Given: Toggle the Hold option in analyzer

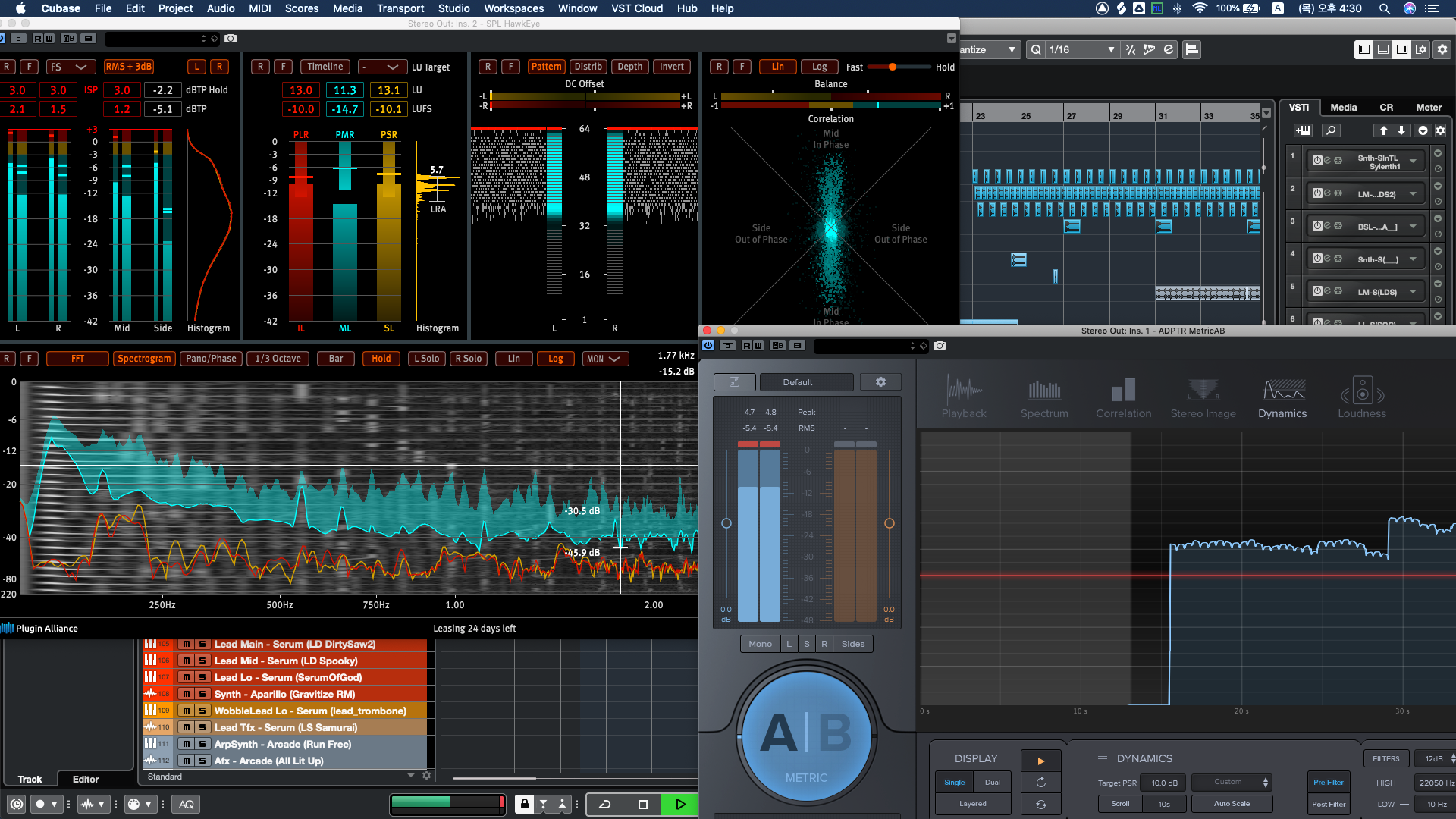Looking at the screenshot, I should pos(381,359).
